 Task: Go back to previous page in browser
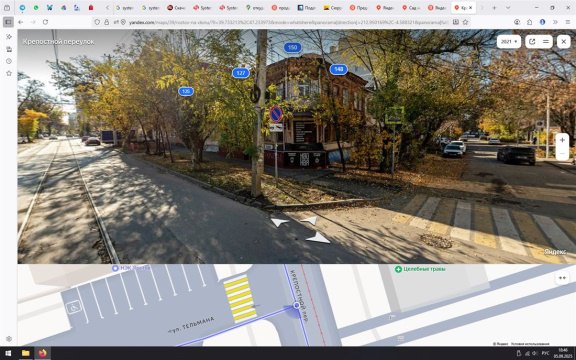tap(21, 22)
